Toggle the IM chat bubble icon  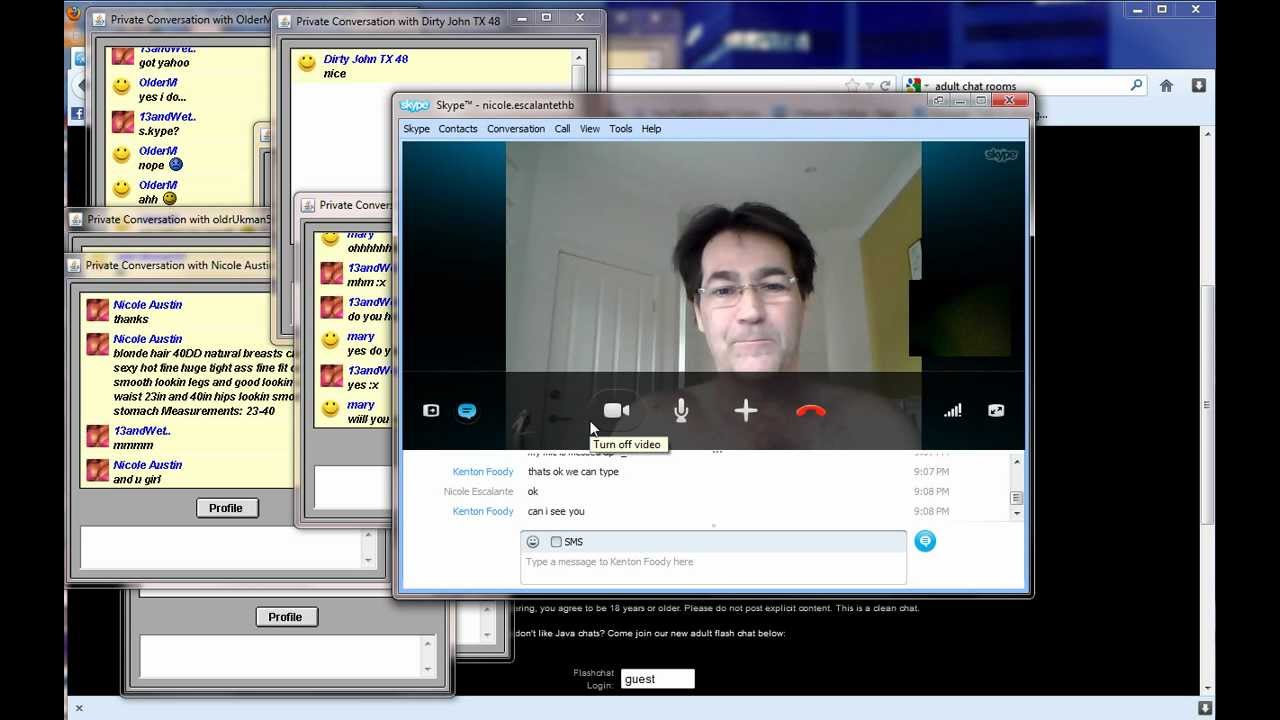tap(467, 411)
